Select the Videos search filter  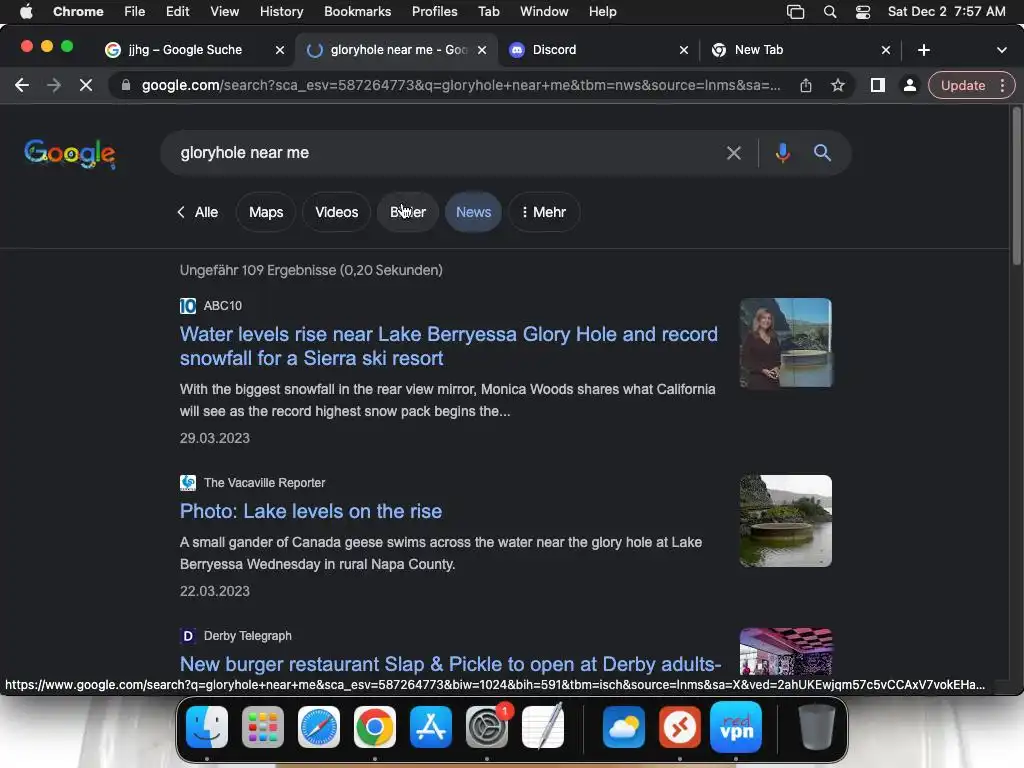(336, 212)
